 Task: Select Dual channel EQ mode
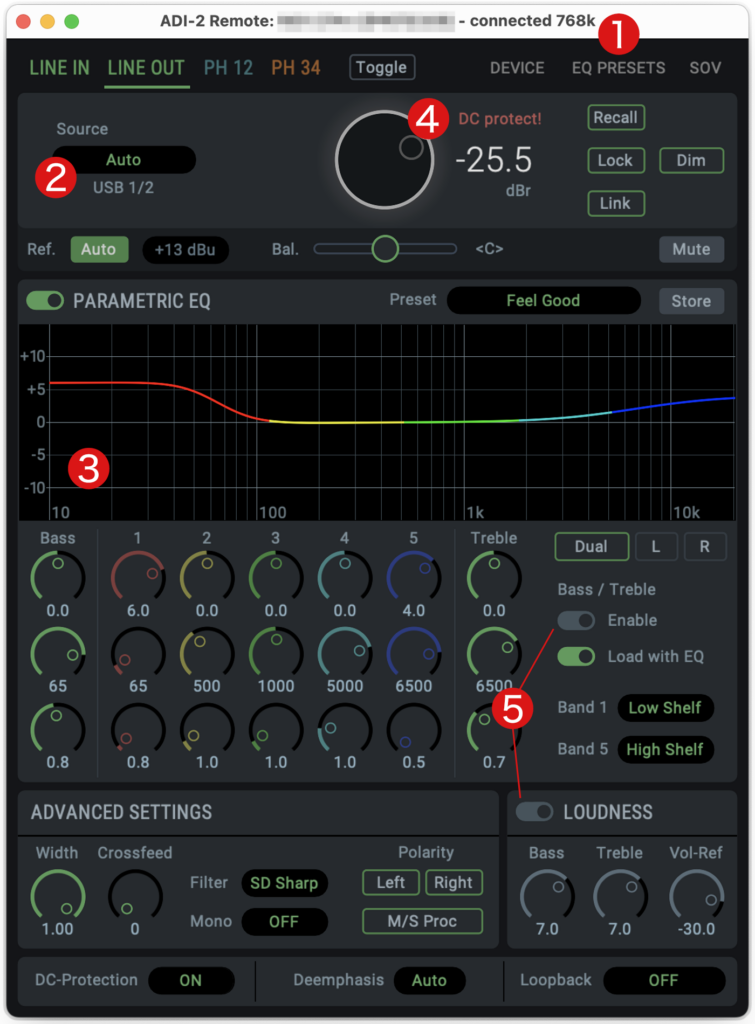pyautogui.click(x=591, y=547)
